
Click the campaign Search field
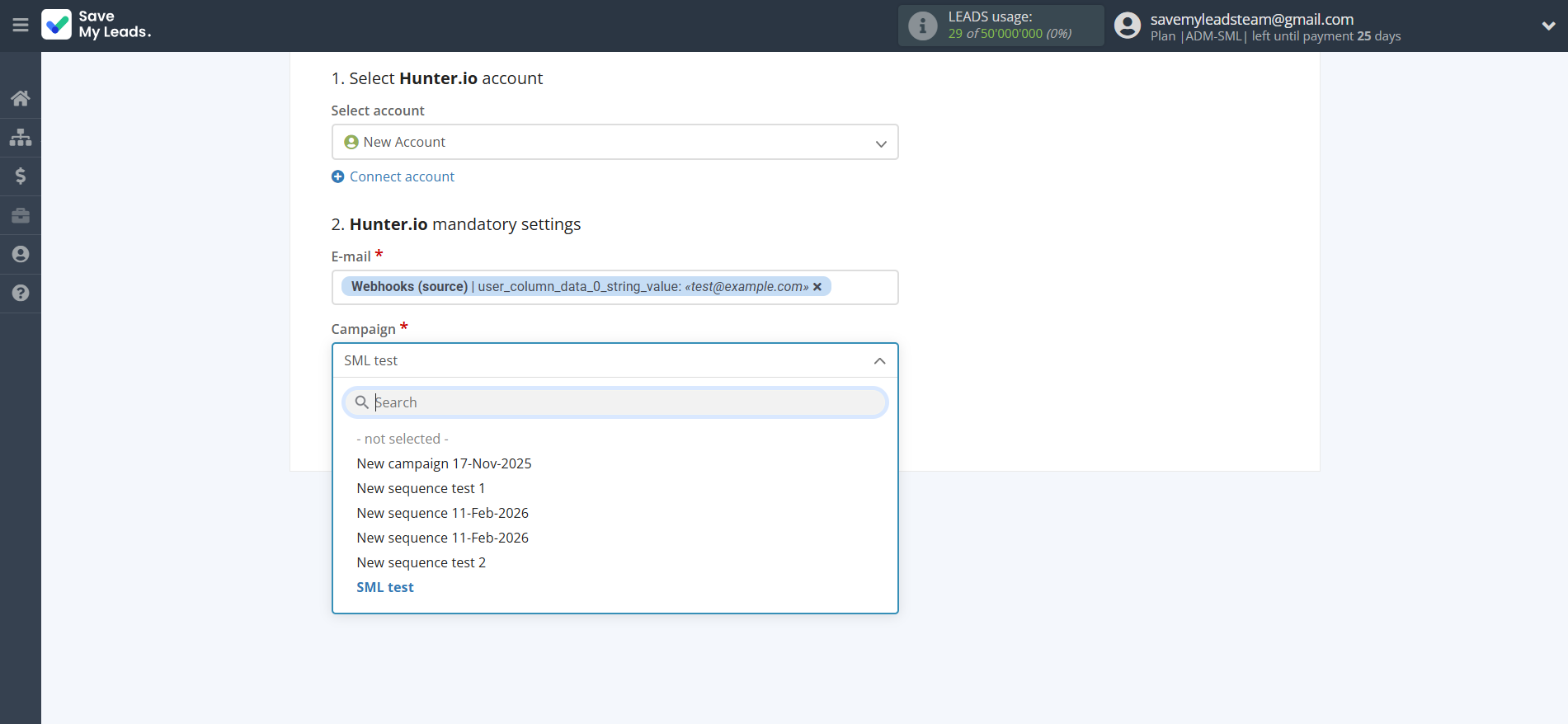(614, 402)
